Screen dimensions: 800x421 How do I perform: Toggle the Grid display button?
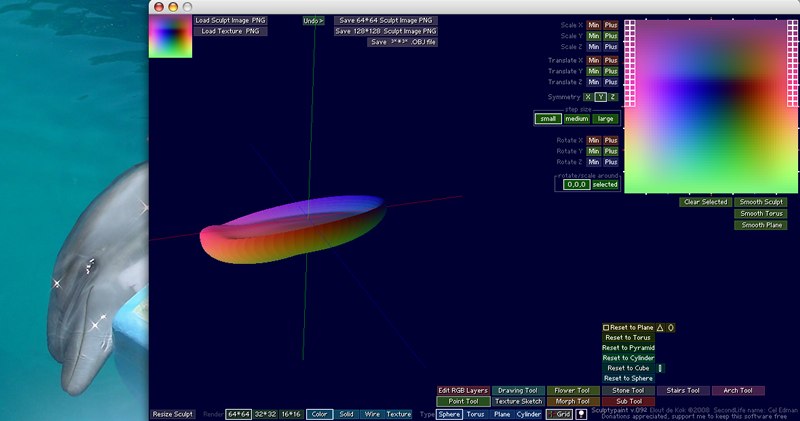pyautogui.click(x=559, y=414)
